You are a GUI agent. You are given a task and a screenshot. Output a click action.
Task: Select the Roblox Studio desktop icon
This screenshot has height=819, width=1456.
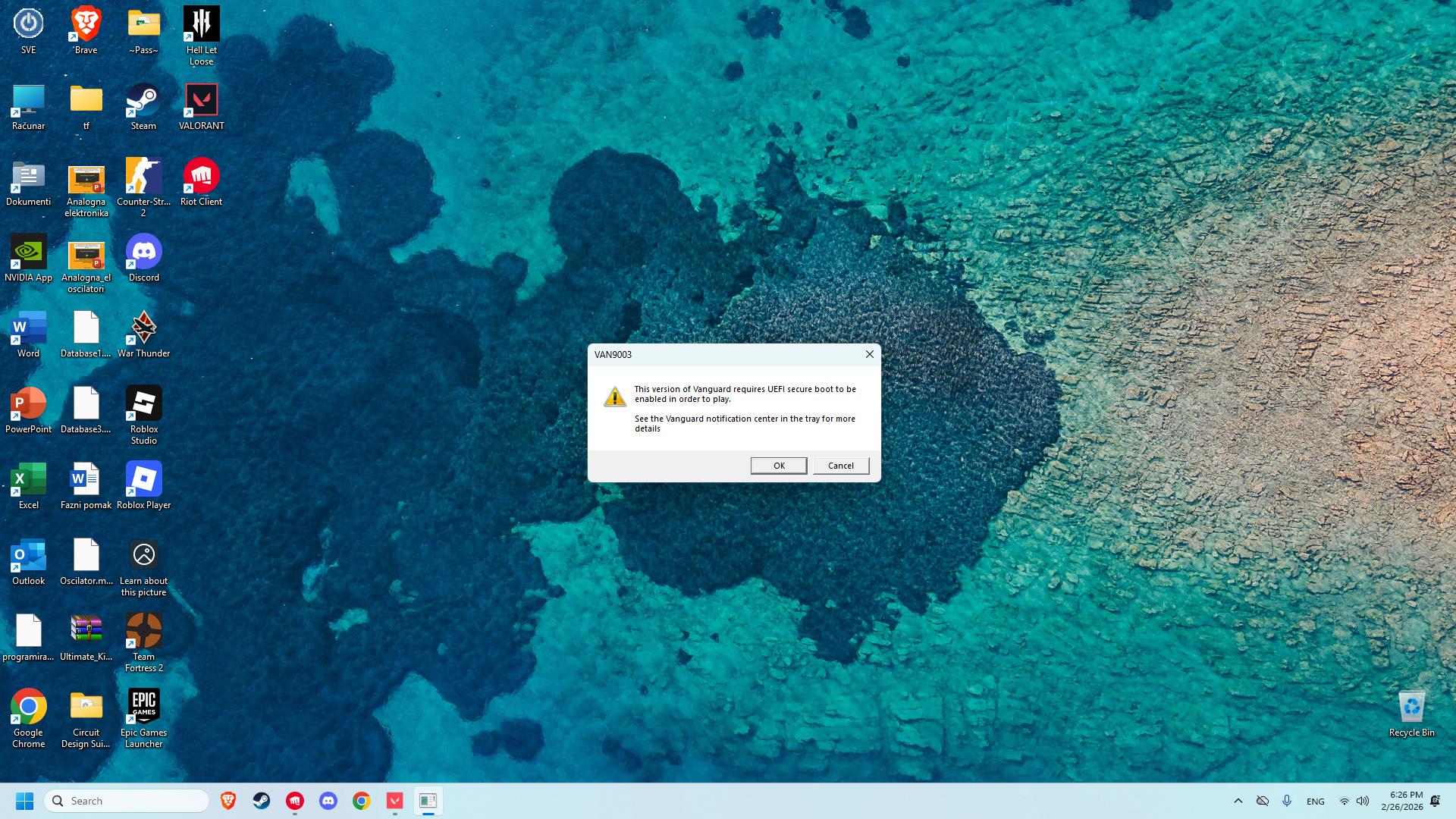pyautogui.click(x=143, y=414)
